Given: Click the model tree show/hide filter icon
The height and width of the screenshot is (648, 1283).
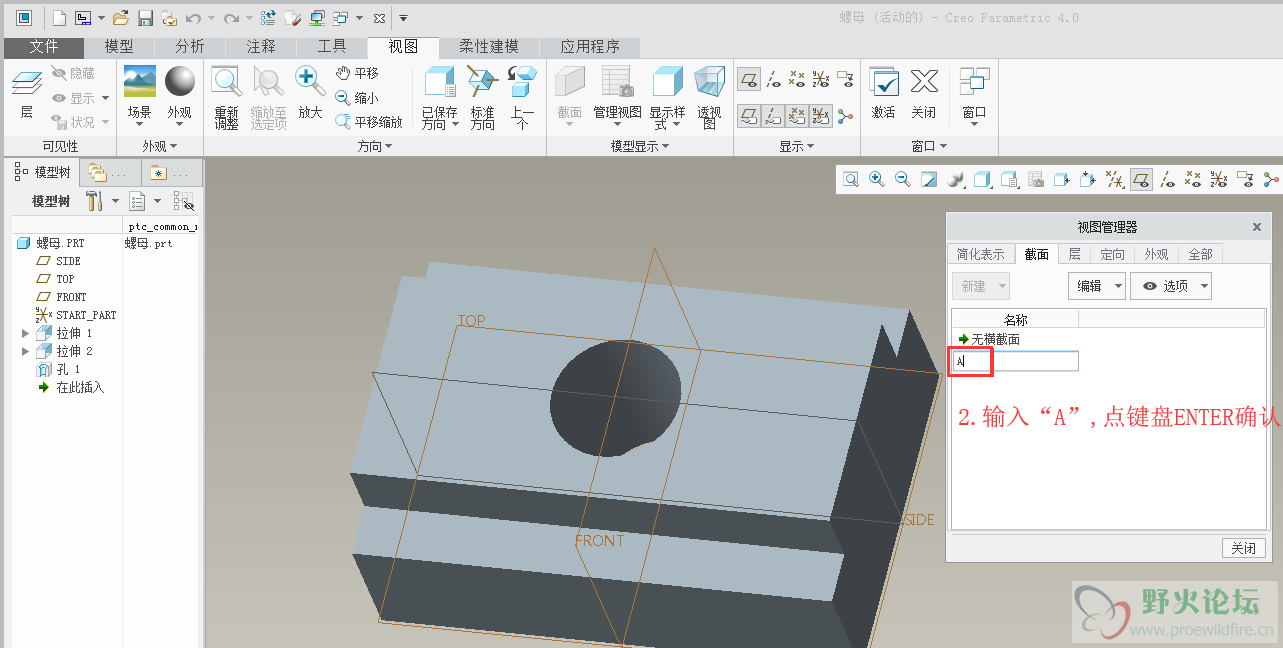Looking at the screenshot, I should (184, 201).
